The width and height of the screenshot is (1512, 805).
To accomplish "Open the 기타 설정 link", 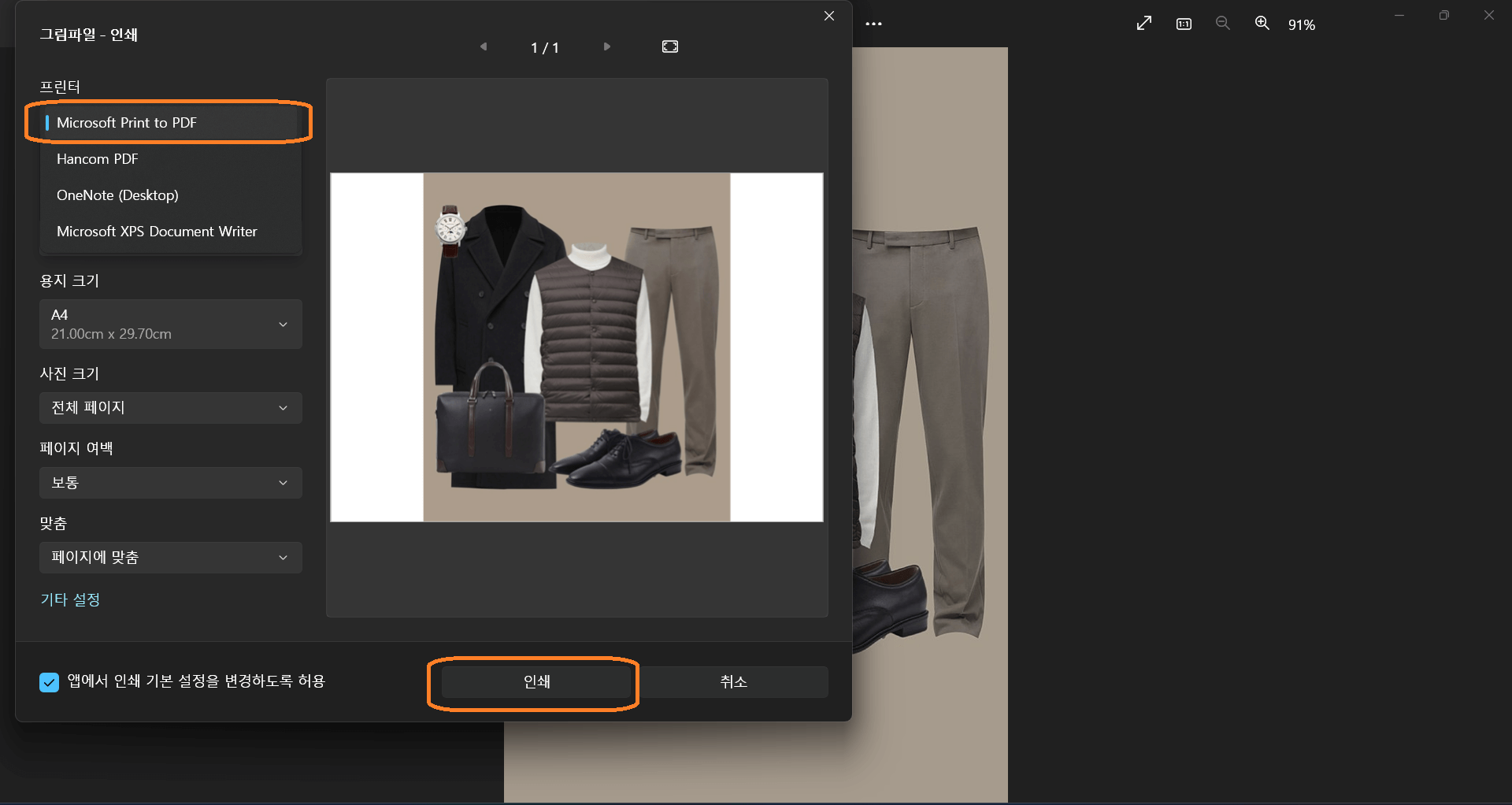I will coord(70,599).
